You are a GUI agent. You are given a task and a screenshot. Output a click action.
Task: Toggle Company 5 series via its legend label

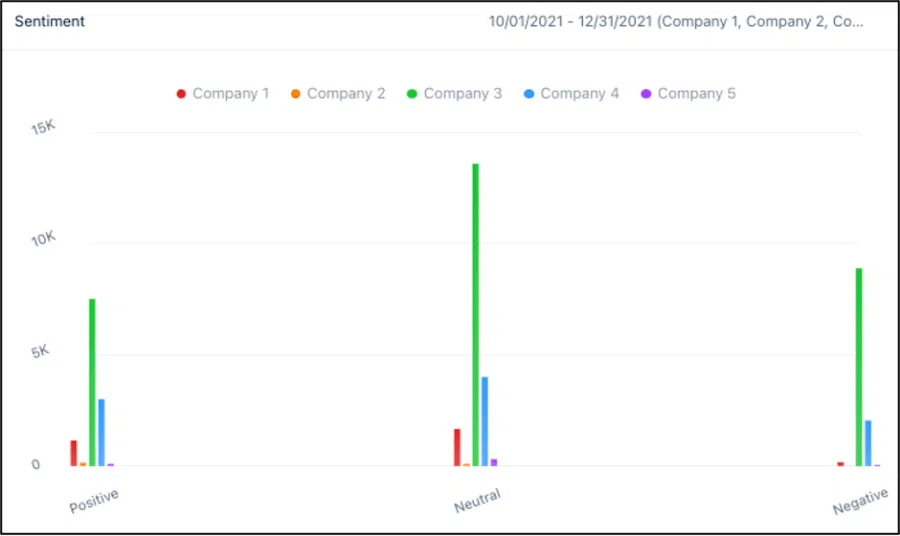pos(696,94)
